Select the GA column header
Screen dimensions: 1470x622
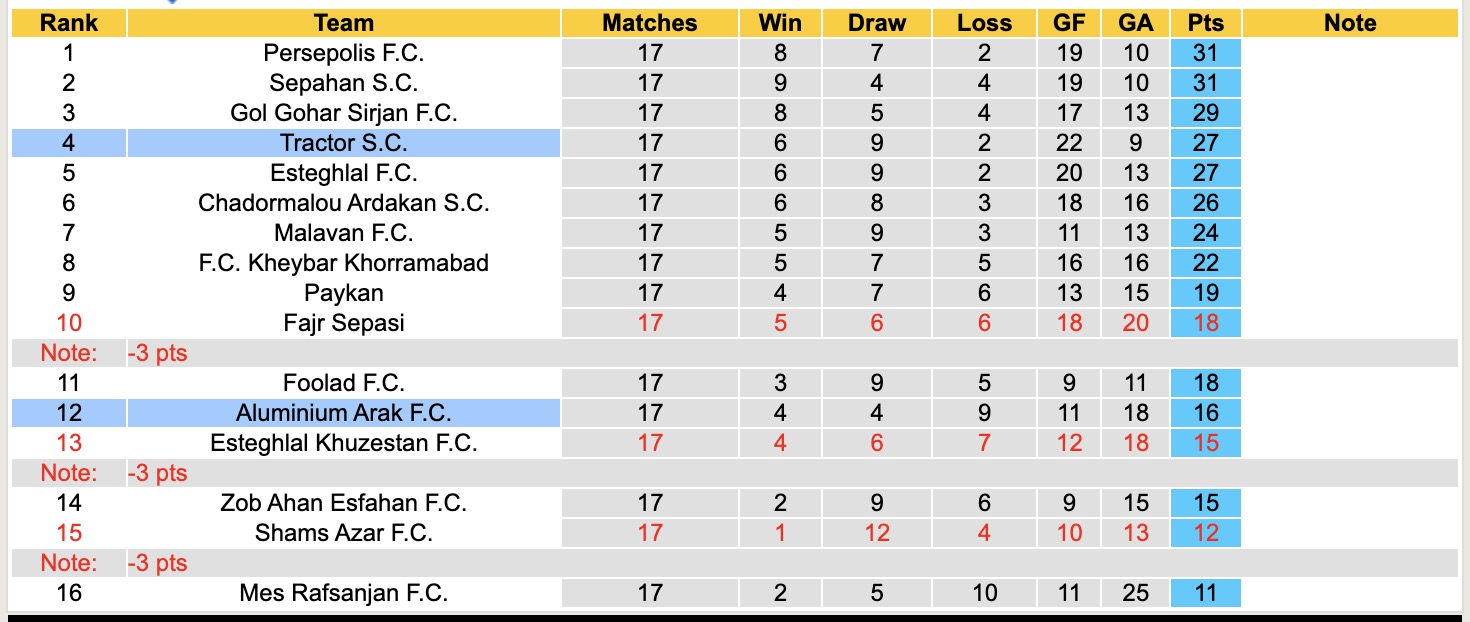(x=1135, y=23)
